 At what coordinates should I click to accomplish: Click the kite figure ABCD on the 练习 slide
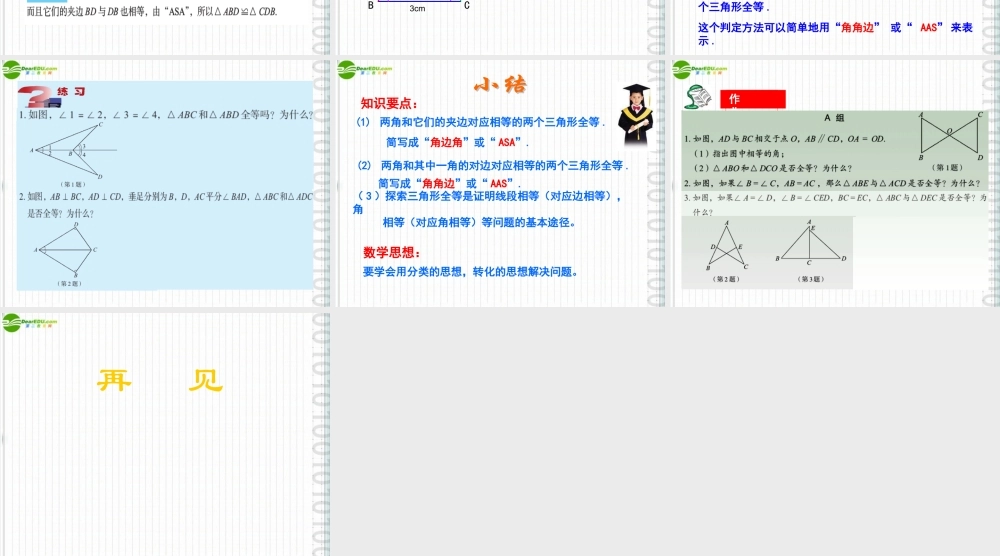[67, 250]
